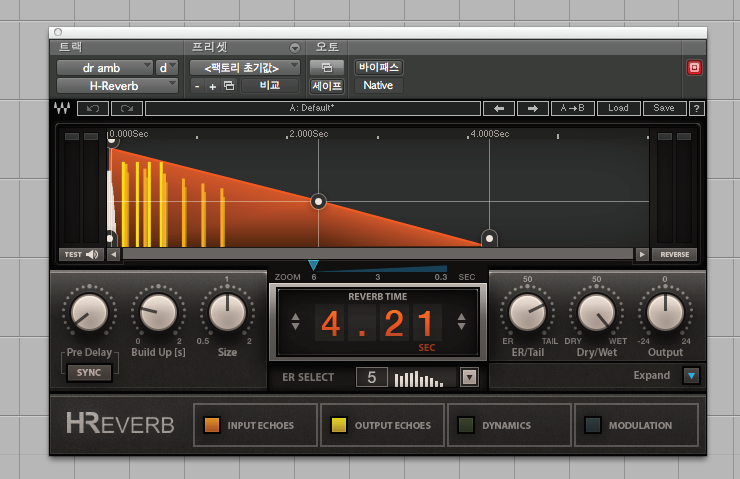The height and width of the screenshot is (479, 740).
Task: Click the ER/Tail knob
Action: [x=528, y=312]
